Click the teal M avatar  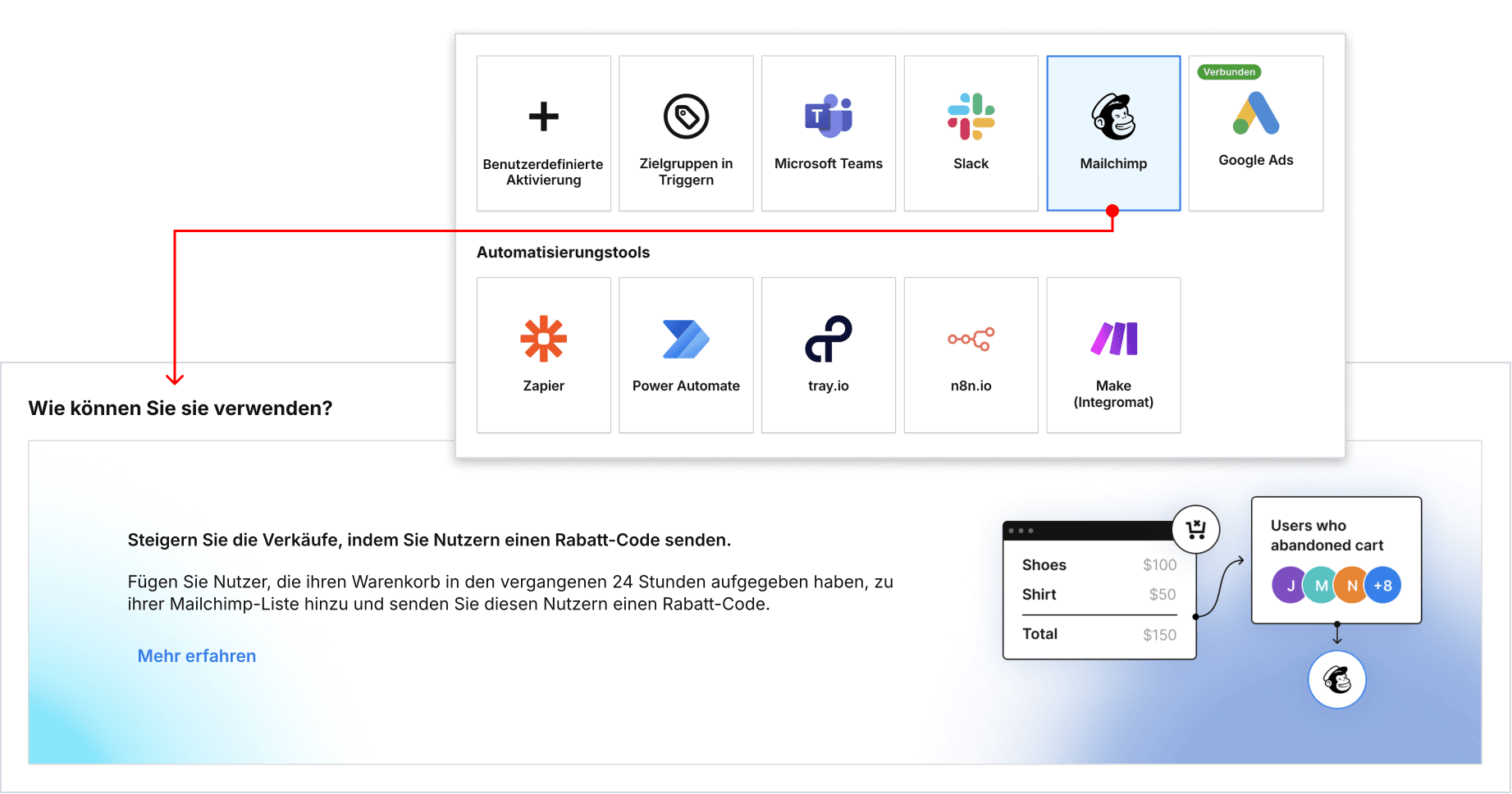pyautogui.click(x=1320, y=585)
